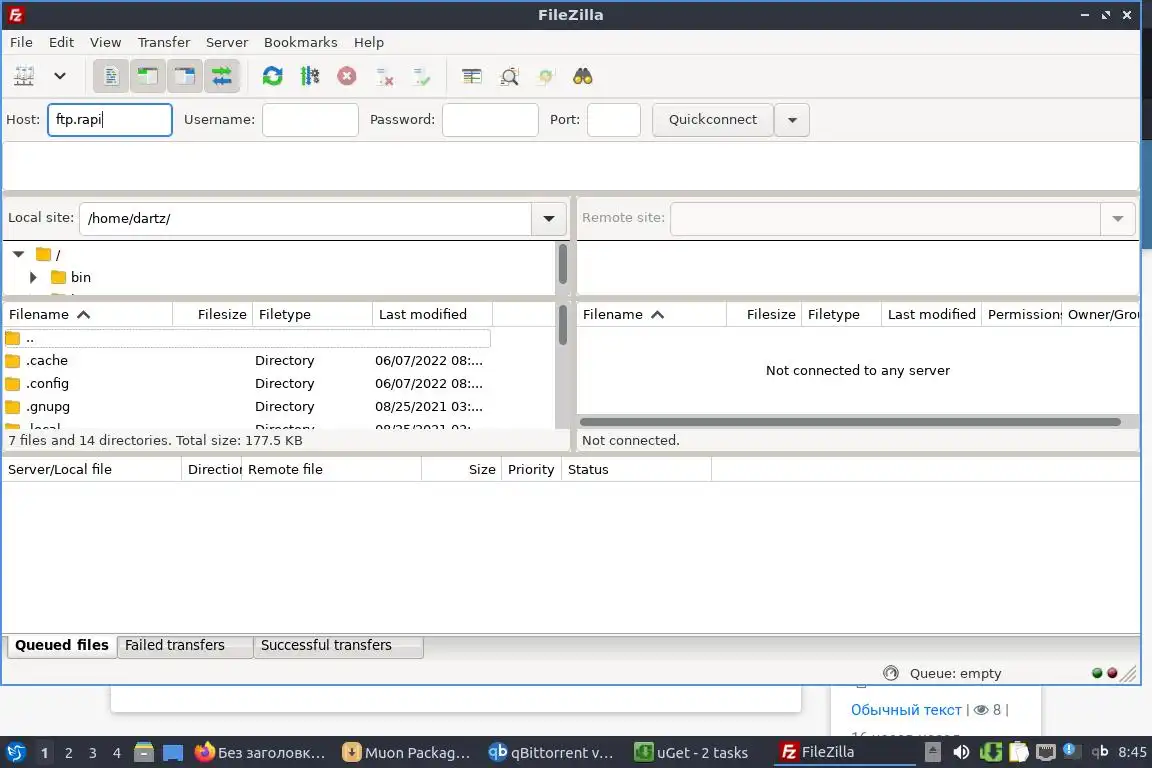
Task: Click the Password input field
Action: pos(490,120)
